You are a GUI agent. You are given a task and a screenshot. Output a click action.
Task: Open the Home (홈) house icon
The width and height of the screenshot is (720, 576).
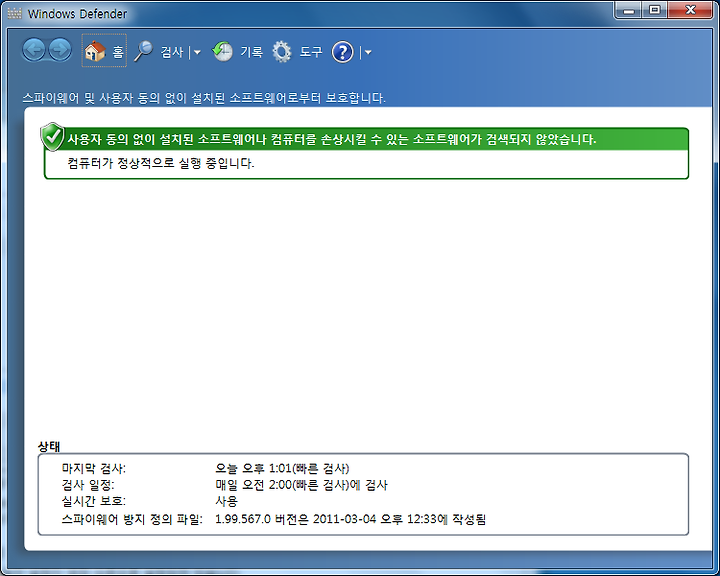pyautogui.click(x=95, y=51)
